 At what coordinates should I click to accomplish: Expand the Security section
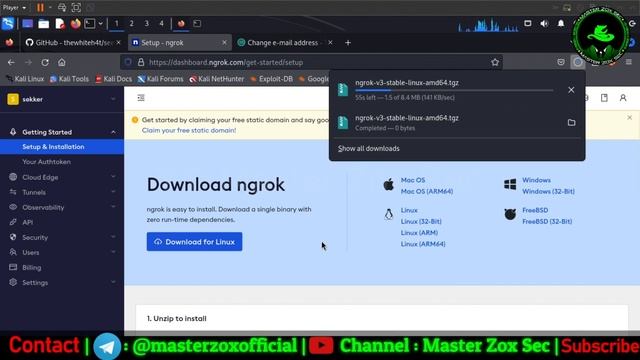click(62, 237)
